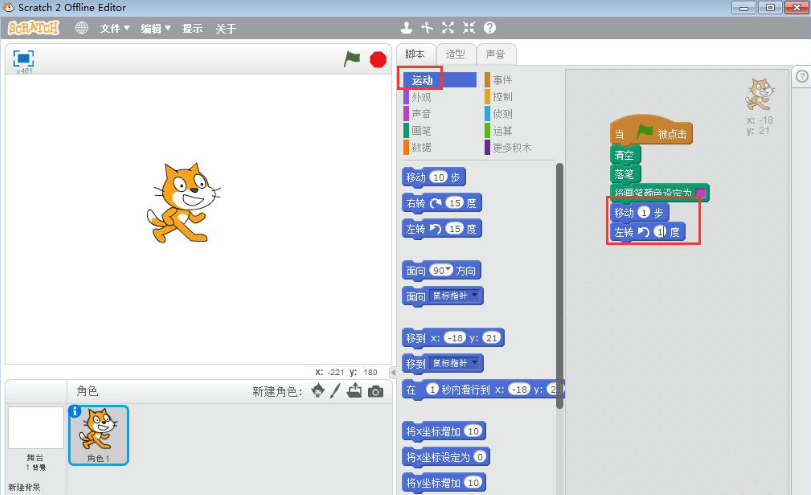Edit seconds value in 秒内滑行到 block
This screenshot has height=495, width=811.
[432, 389]
